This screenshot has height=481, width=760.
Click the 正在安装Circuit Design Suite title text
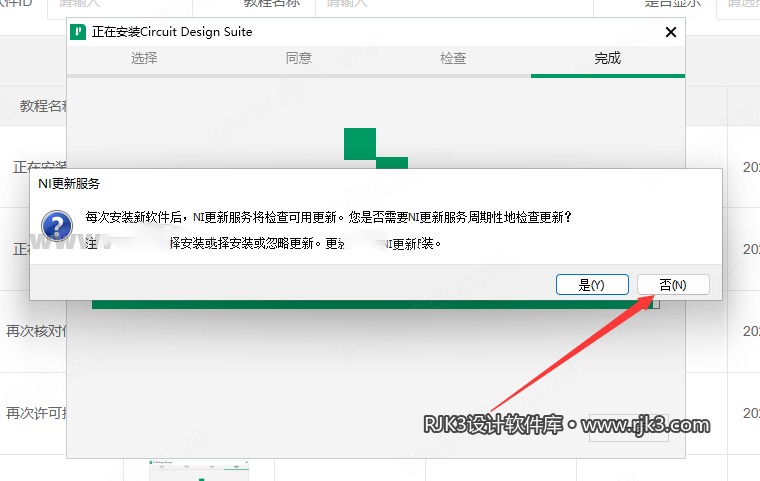[172, 32]
